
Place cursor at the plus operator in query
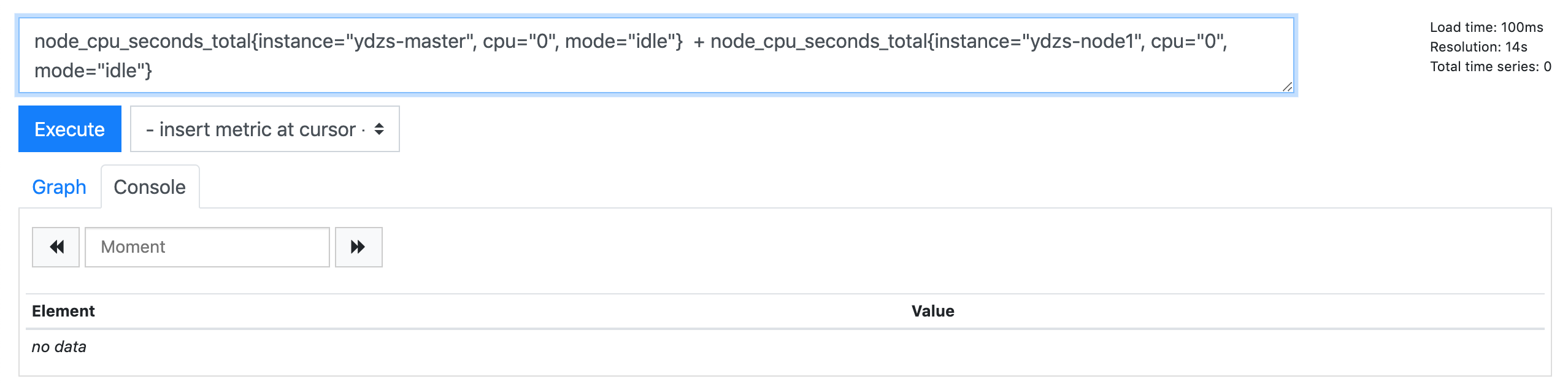pos(699,42)
